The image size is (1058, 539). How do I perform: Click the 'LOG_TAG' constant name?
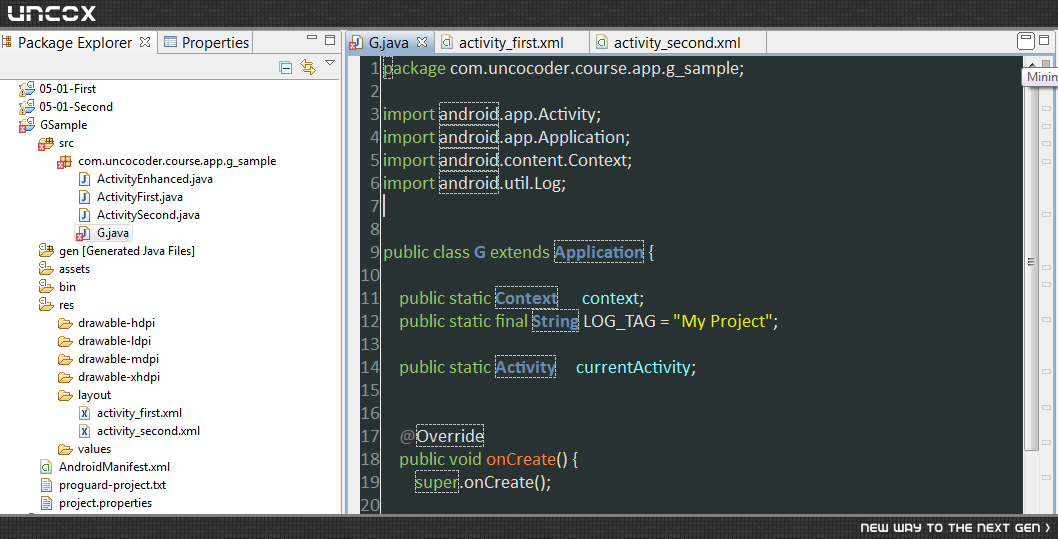click(x=619, y=321)
